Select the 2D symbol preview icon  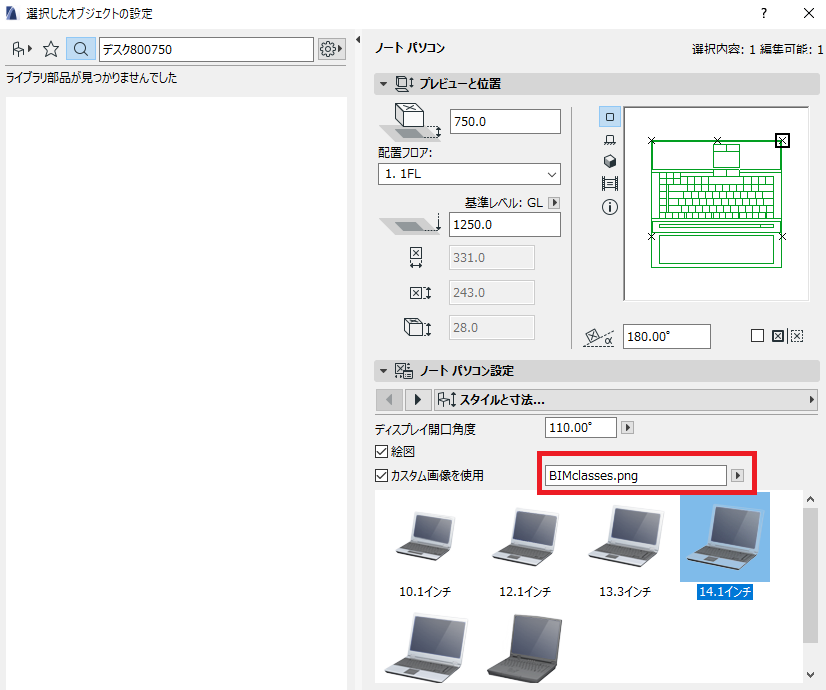609,117
